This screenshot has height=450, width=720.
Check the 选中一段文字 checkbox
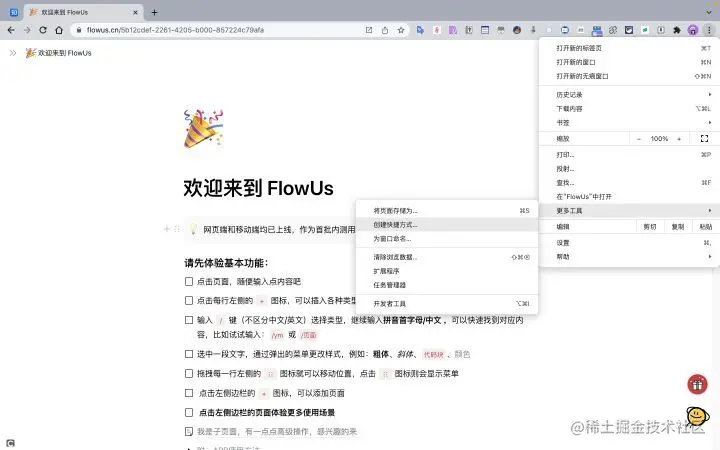[189, 354]
